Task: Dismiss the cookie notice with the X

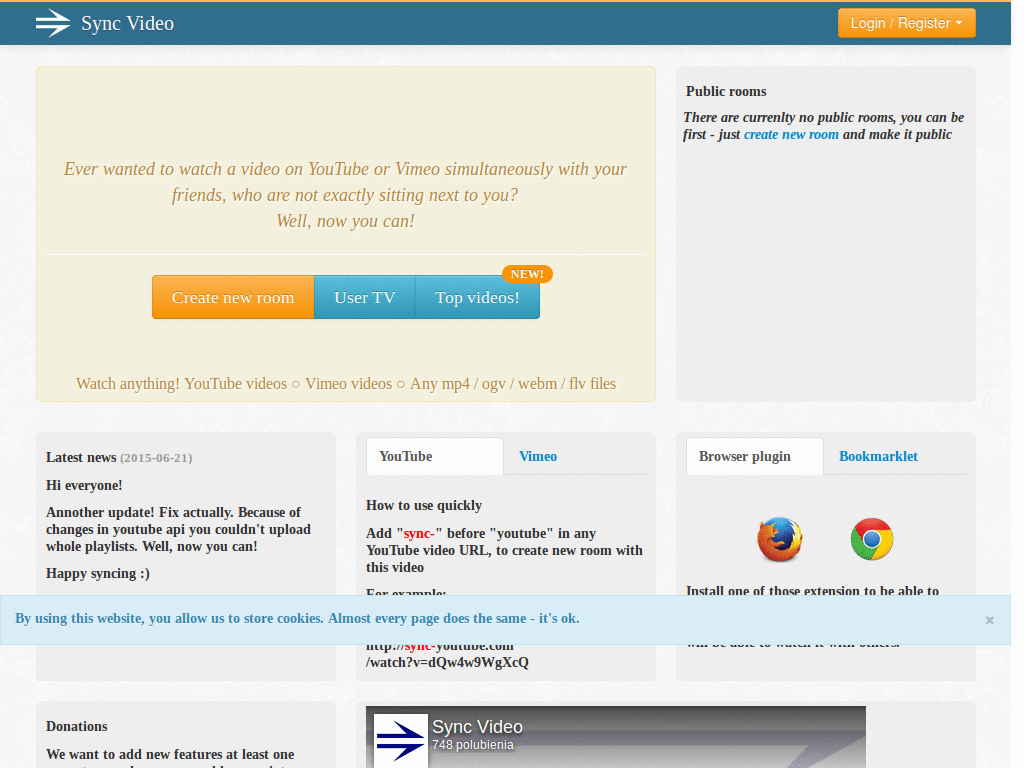Action: [x=989, y=620]
